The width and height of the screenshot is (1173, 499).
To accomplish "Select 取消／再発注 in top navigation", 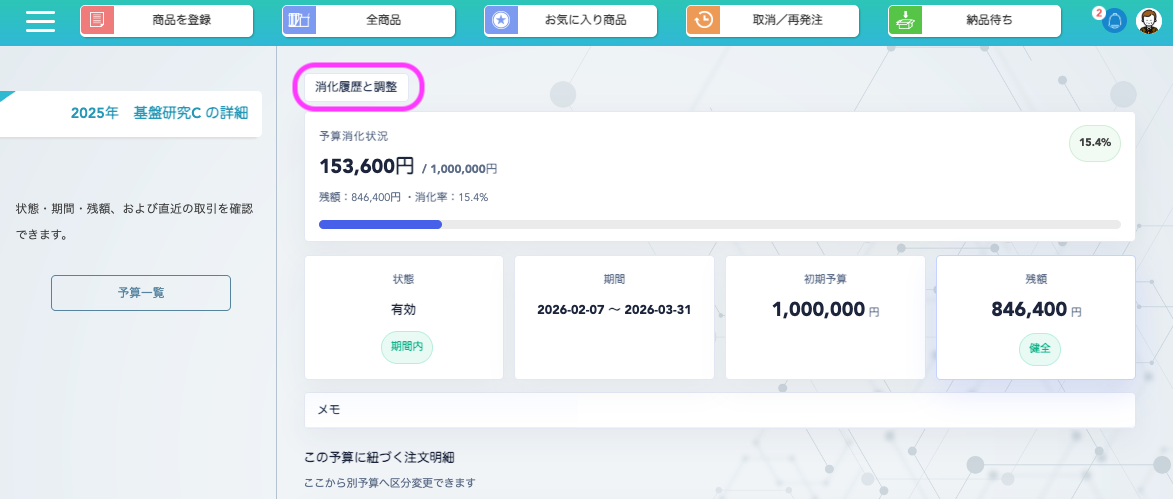I will point(787,21).
